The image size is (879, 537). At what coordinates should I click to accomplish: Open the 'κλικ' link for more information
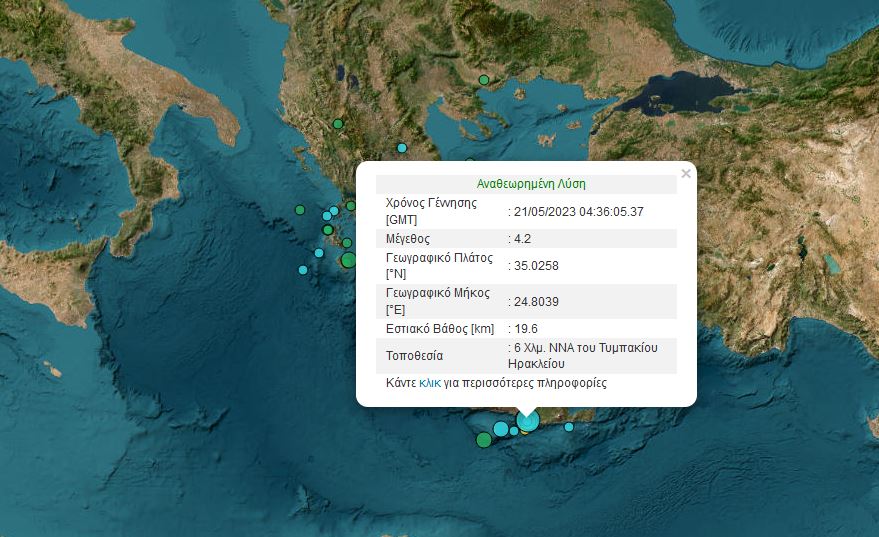[430, 383]
